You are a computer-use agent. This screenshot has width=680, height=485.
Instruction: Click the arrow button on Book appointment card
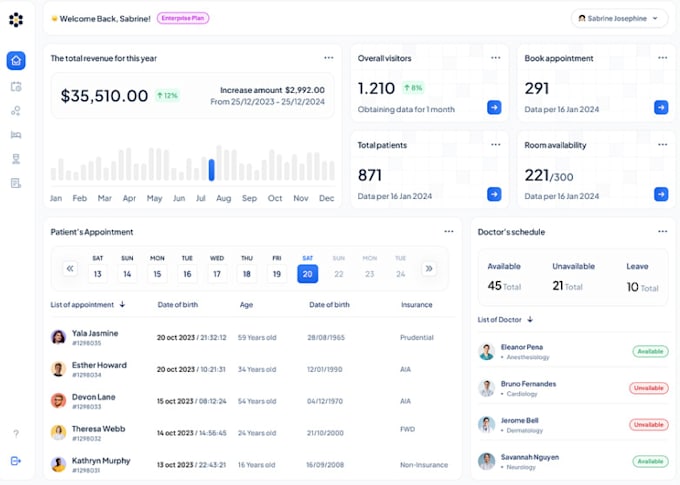tap(661, 107)
